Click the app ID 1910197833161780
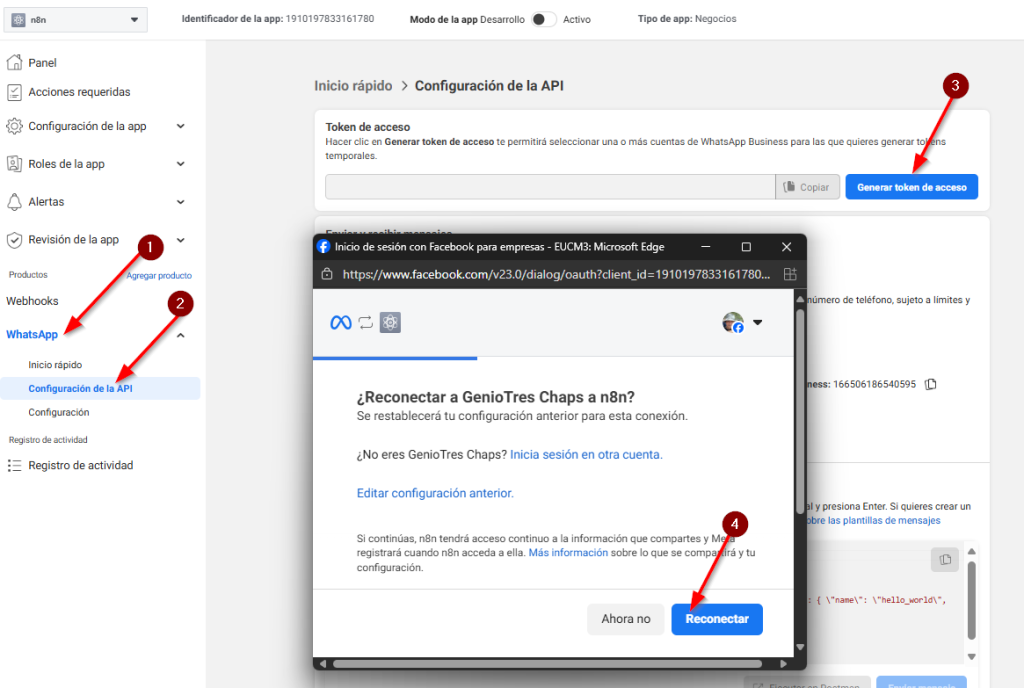 click(x=330, y=19)
